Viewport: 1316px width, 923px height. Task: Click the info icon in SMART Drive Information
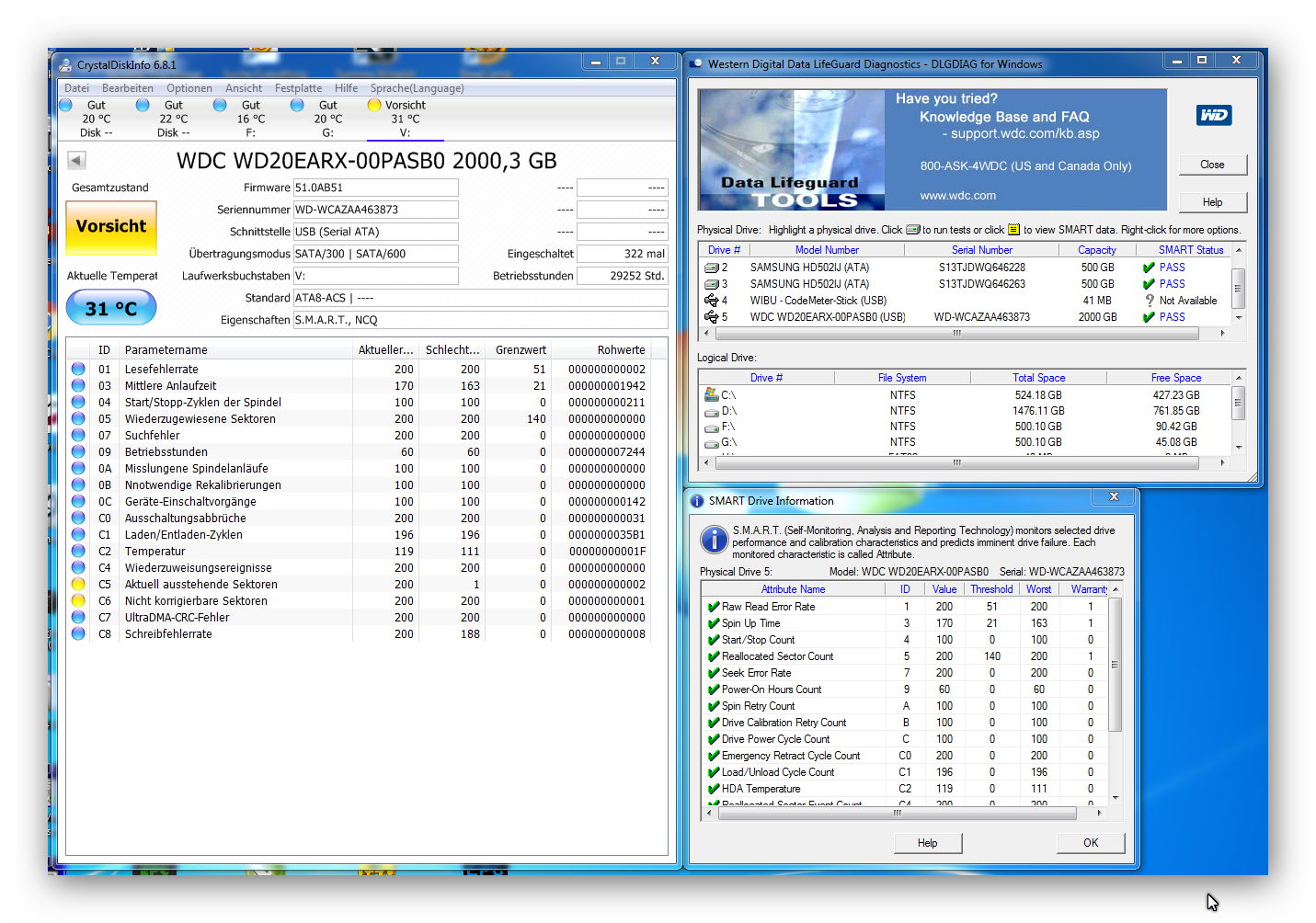(714, 540)
